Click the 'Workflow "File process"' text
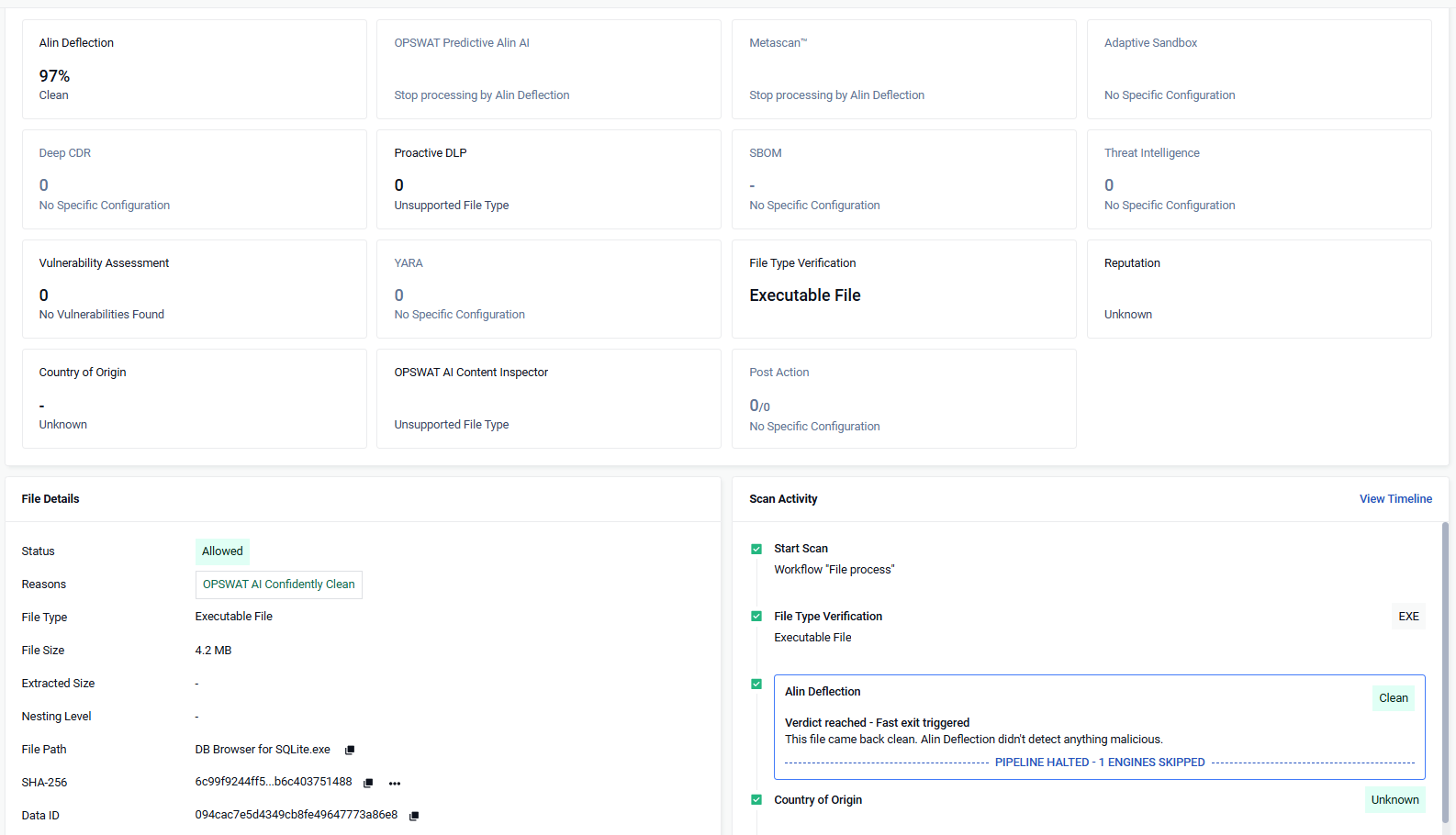Screen dimensions: 1456x835 [834, 570]
